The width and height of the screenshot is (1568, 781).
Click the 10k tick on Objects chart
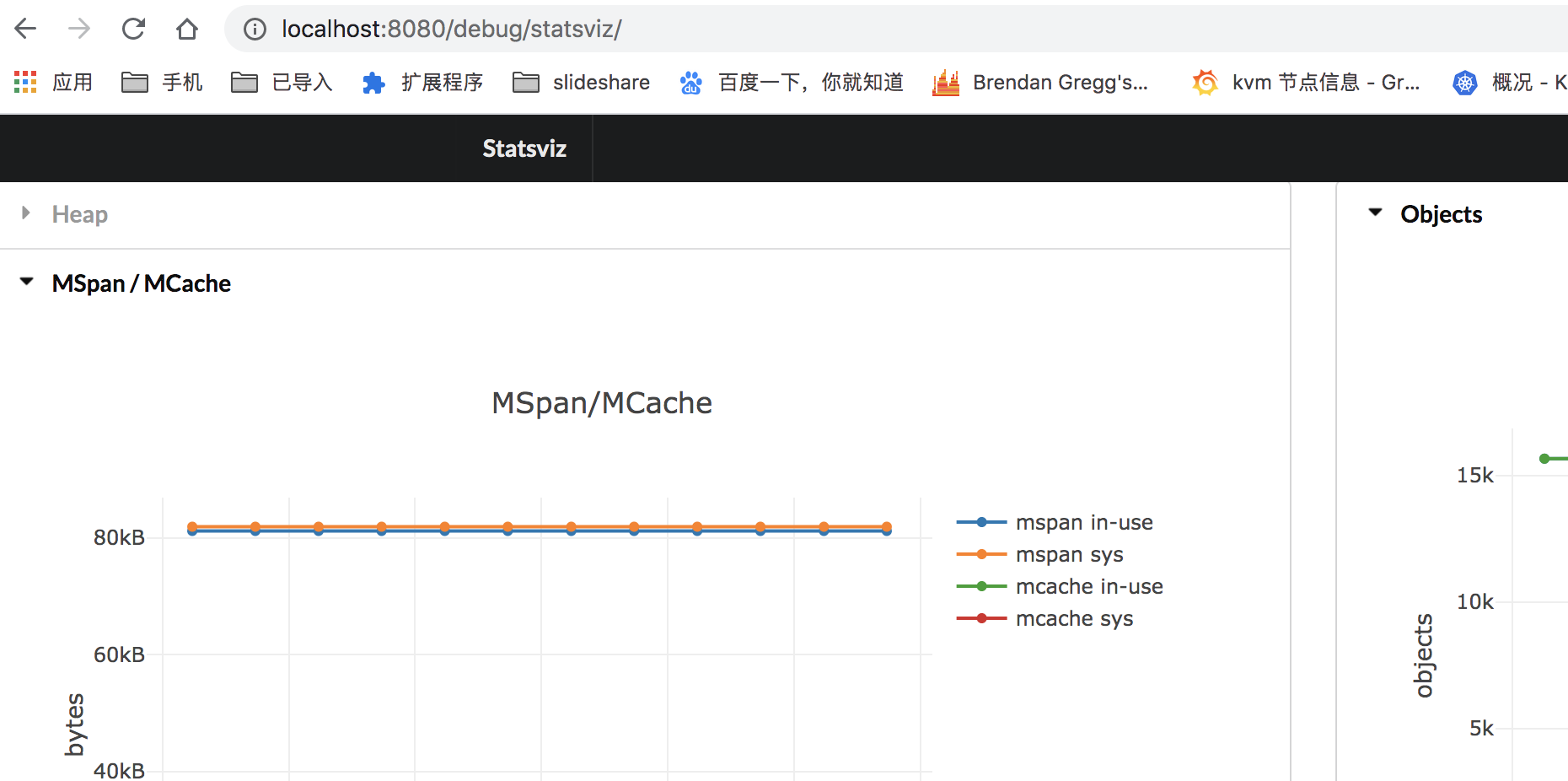tap(1475, 601)
